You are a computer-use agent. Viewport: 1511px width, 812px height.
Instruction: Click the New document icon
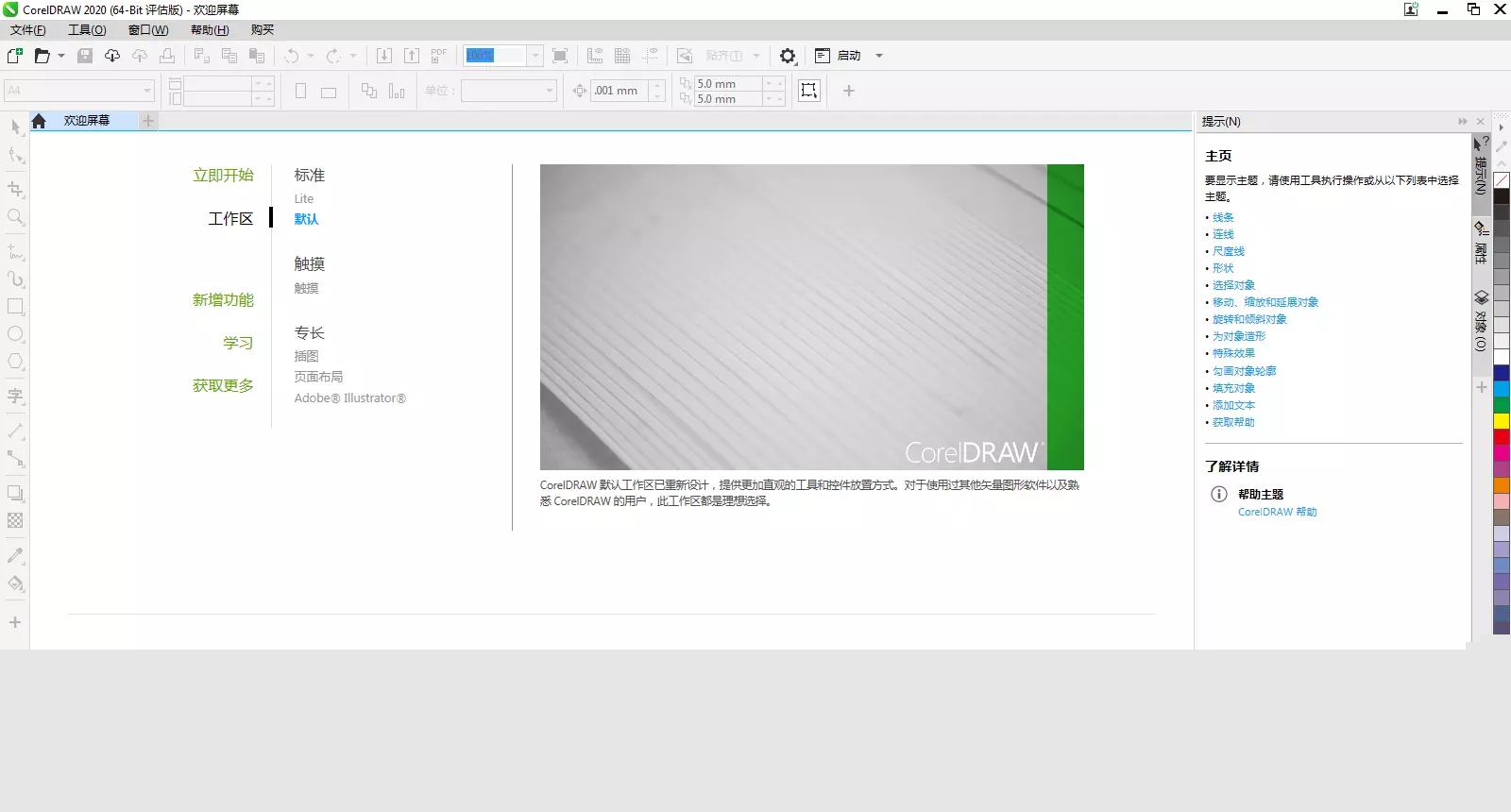tap(15, 56)
